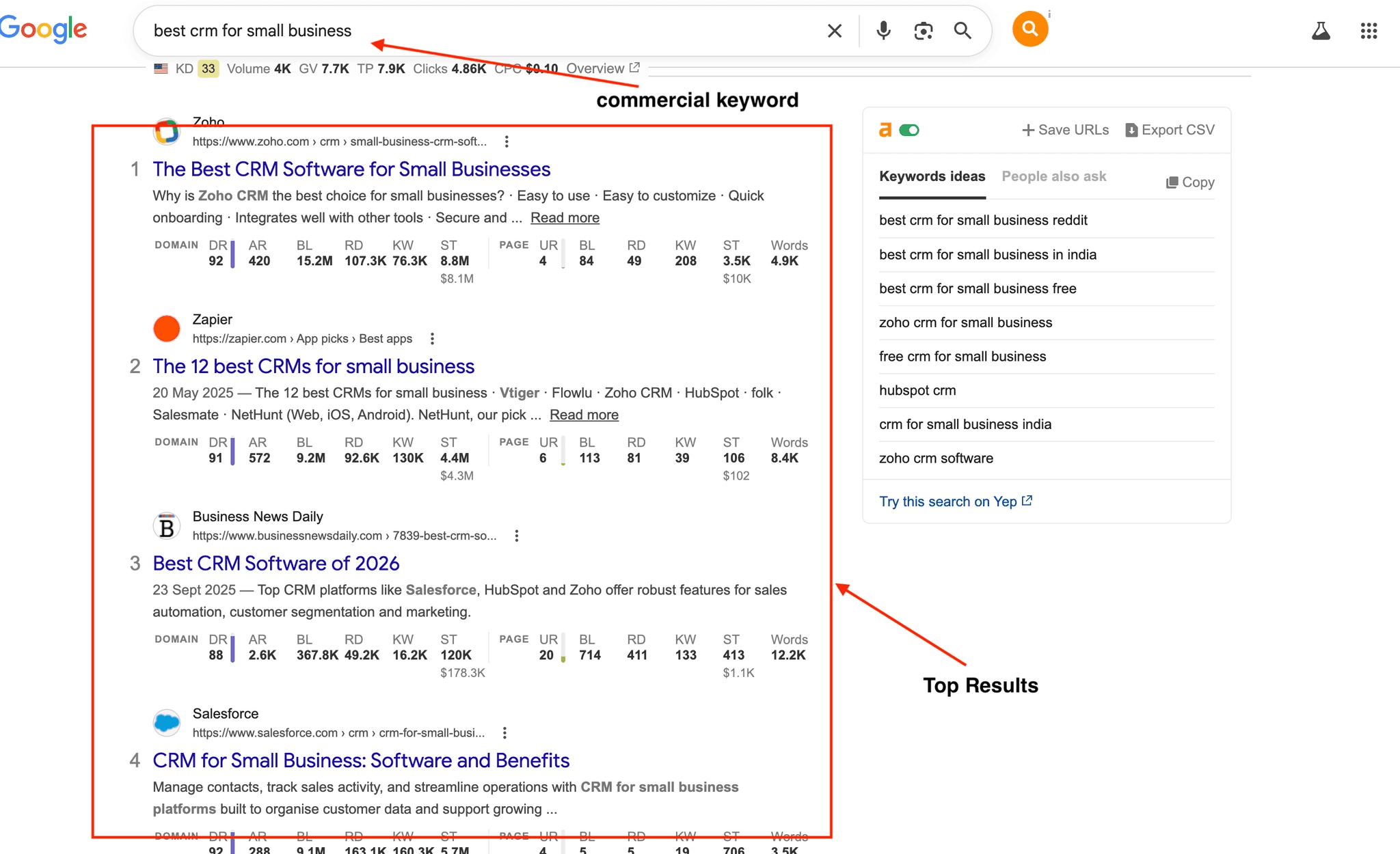Screen dimensions: 1400x854
Task: Open 'Best CRM Software of 2026' result
Action: click(x=275, y=563)
